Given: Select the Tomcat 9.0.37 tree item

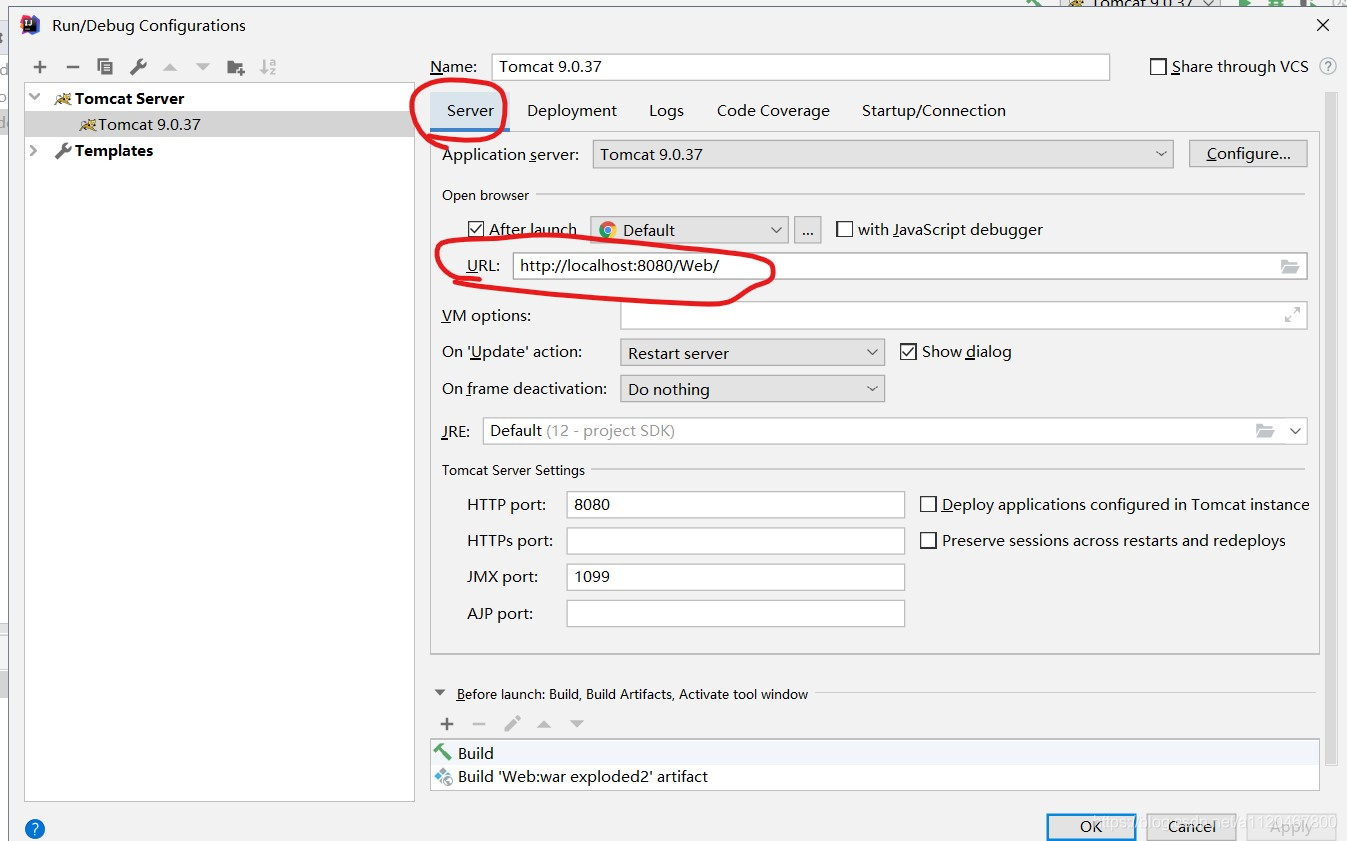Looking at the screenshot, I should (x=219, y=124).
